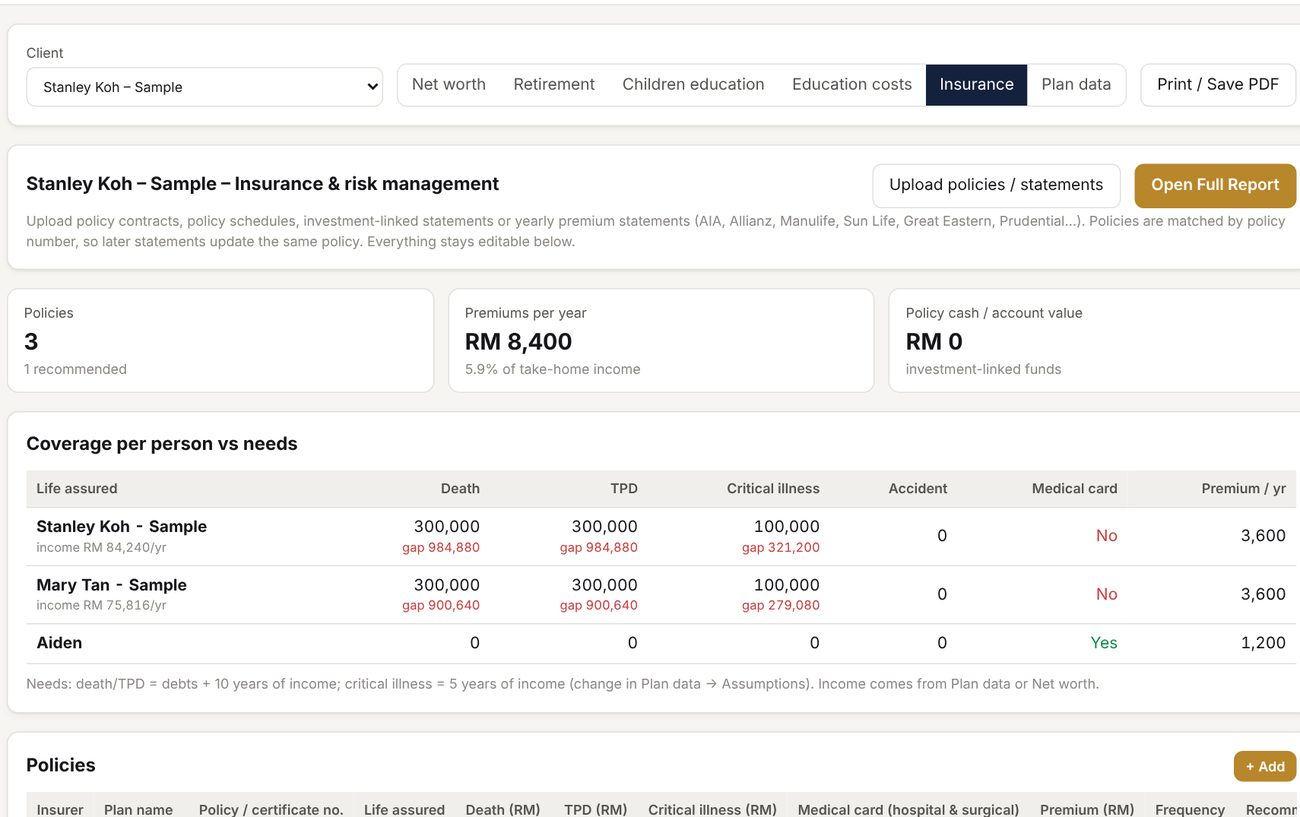Click the Life assured column header in coverage table
The width and height of the screenshot is (1300, 817).
[x=77, y=489]
